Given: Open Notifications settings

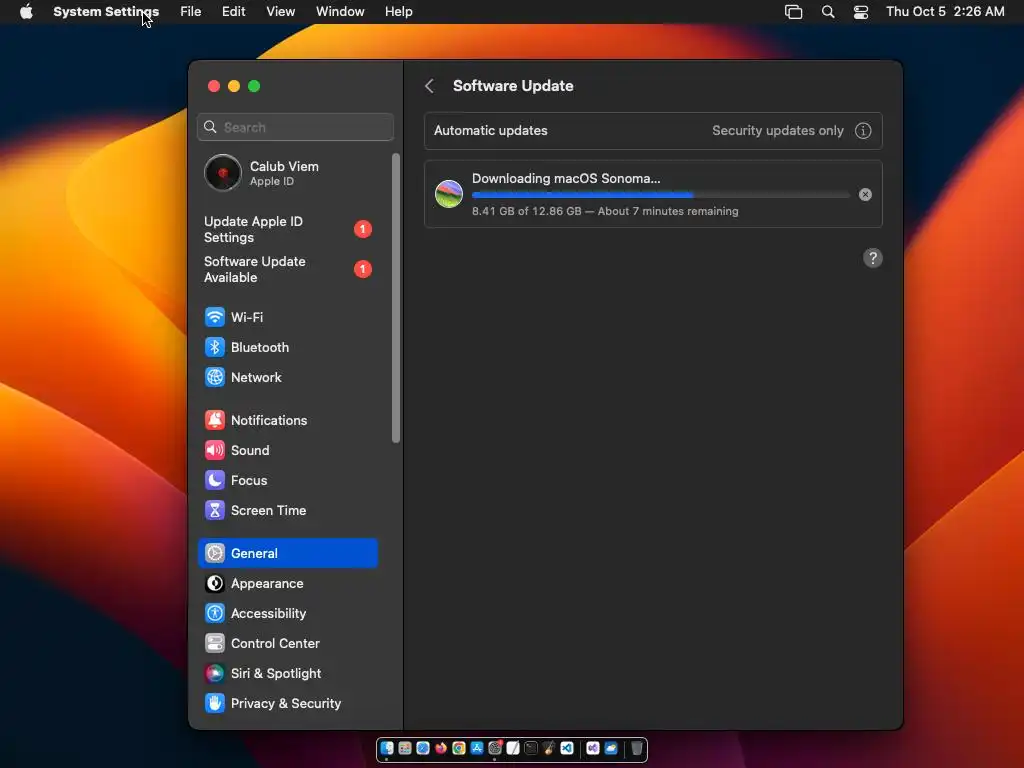Looking at the screenshot, I should [x=287, y=421].
